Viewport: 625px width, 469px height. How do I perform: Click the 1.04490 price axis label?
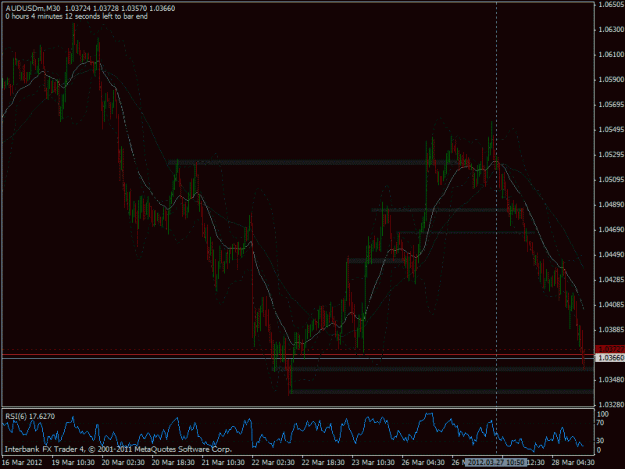(x=611, y=255)
